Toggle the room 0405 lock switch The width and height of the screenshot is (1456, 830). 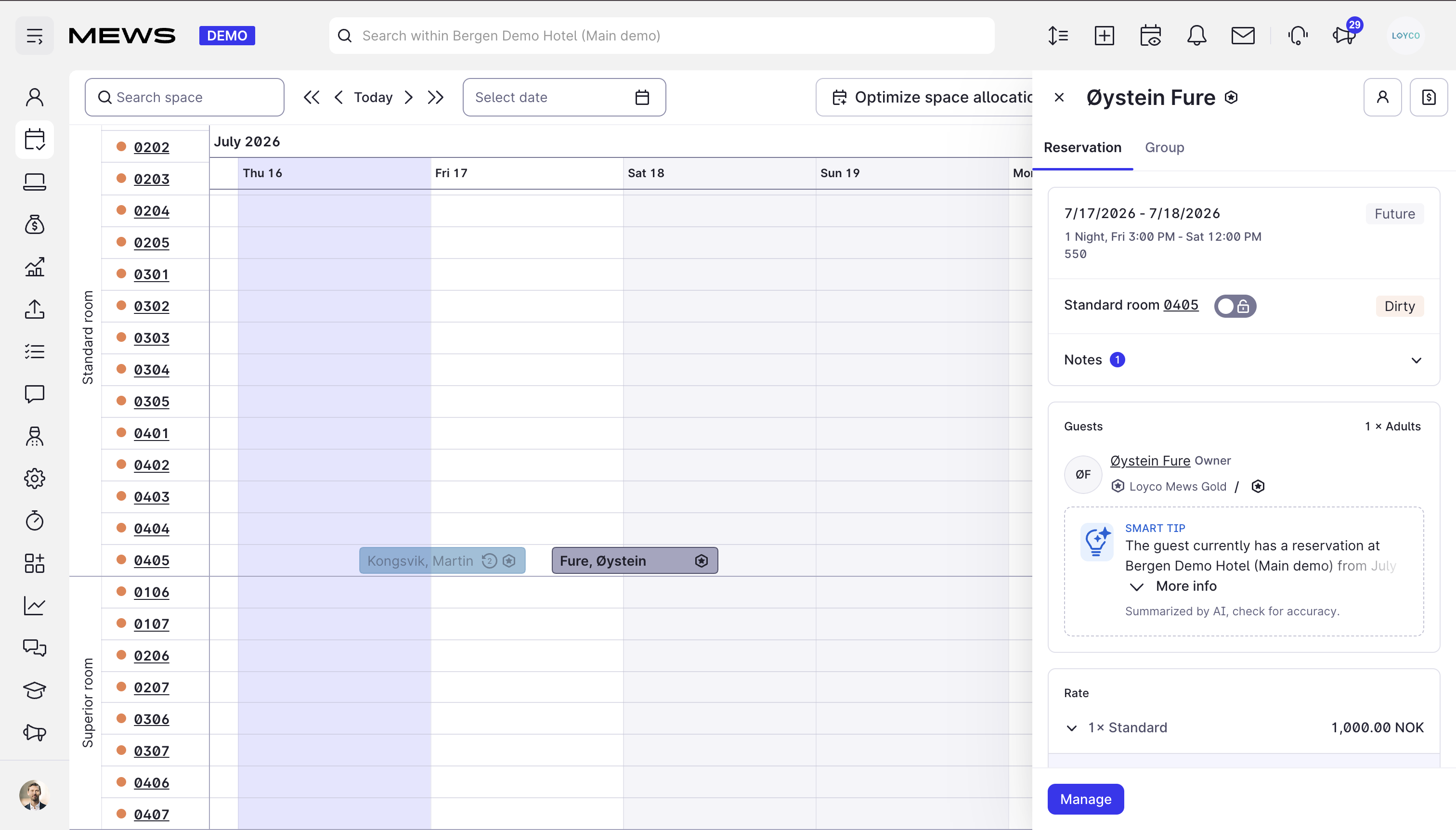1235,306
